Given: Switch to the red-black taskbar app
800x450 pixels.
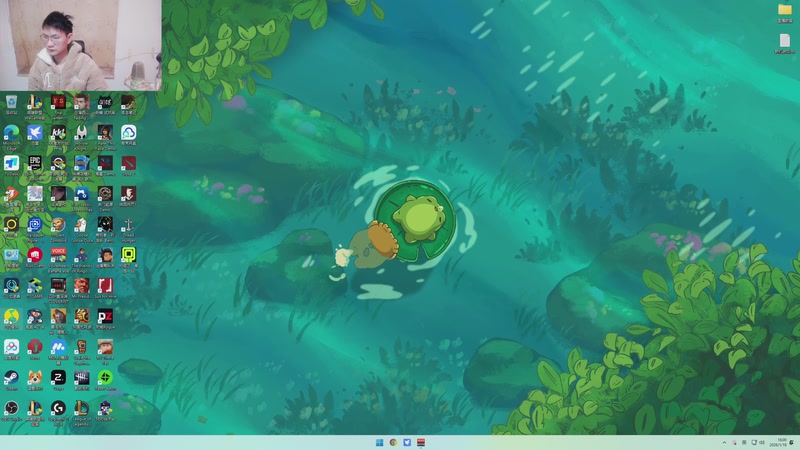Looking at the screenshot, I should click(x=421, y=442).
